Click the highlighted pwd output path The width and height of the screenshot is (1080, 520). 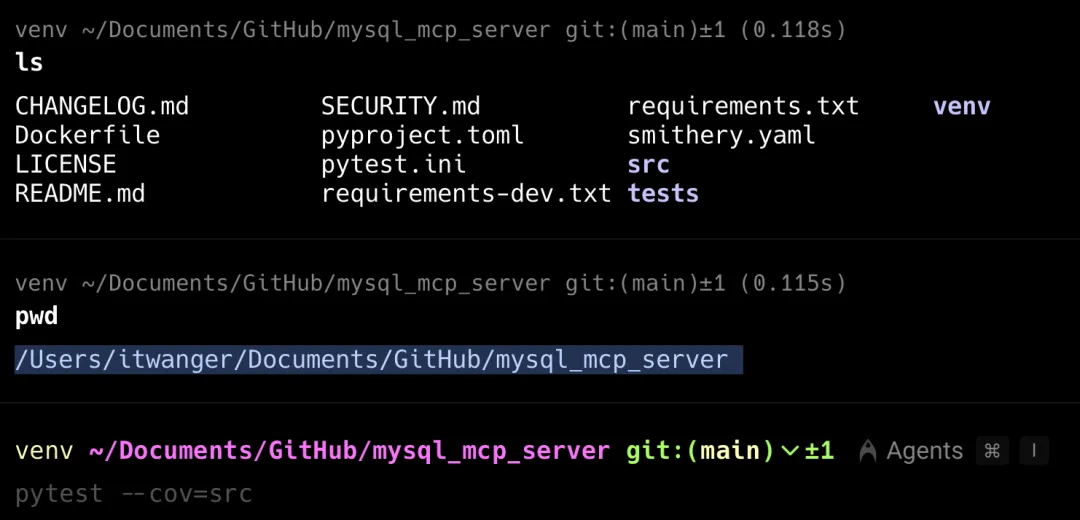point(378,360)
